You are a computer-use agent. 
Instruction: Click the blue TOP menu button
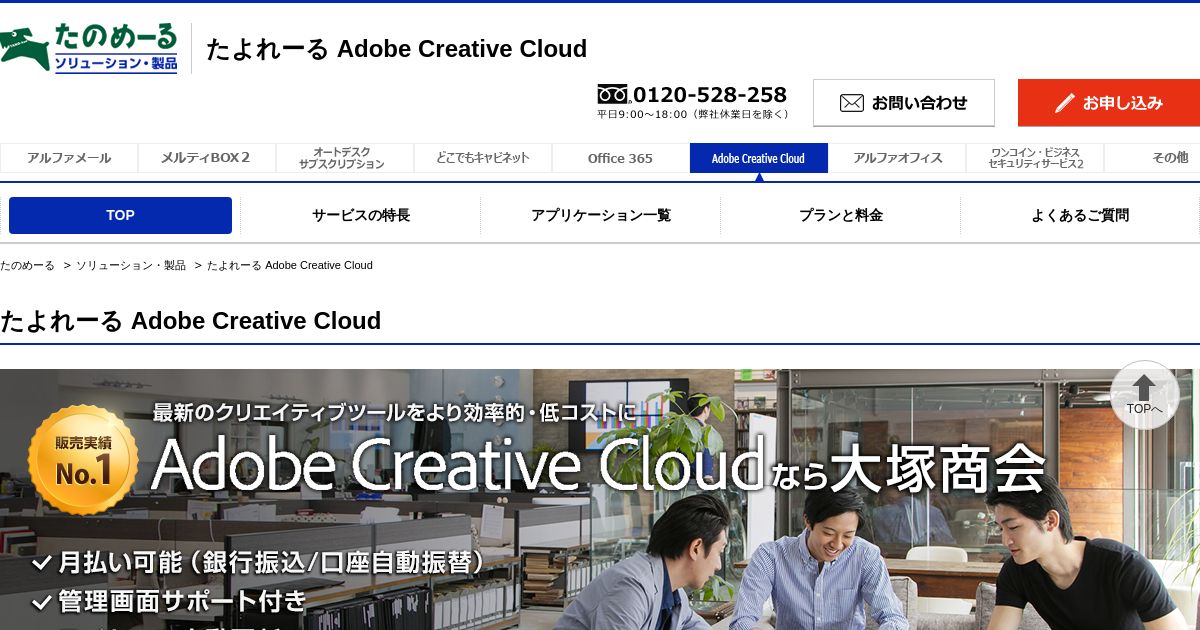tap(120, 215)
